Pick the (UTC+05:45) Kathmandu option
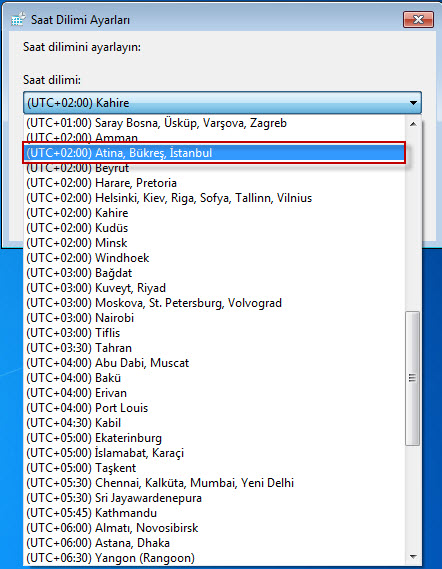 click(214, 513)
